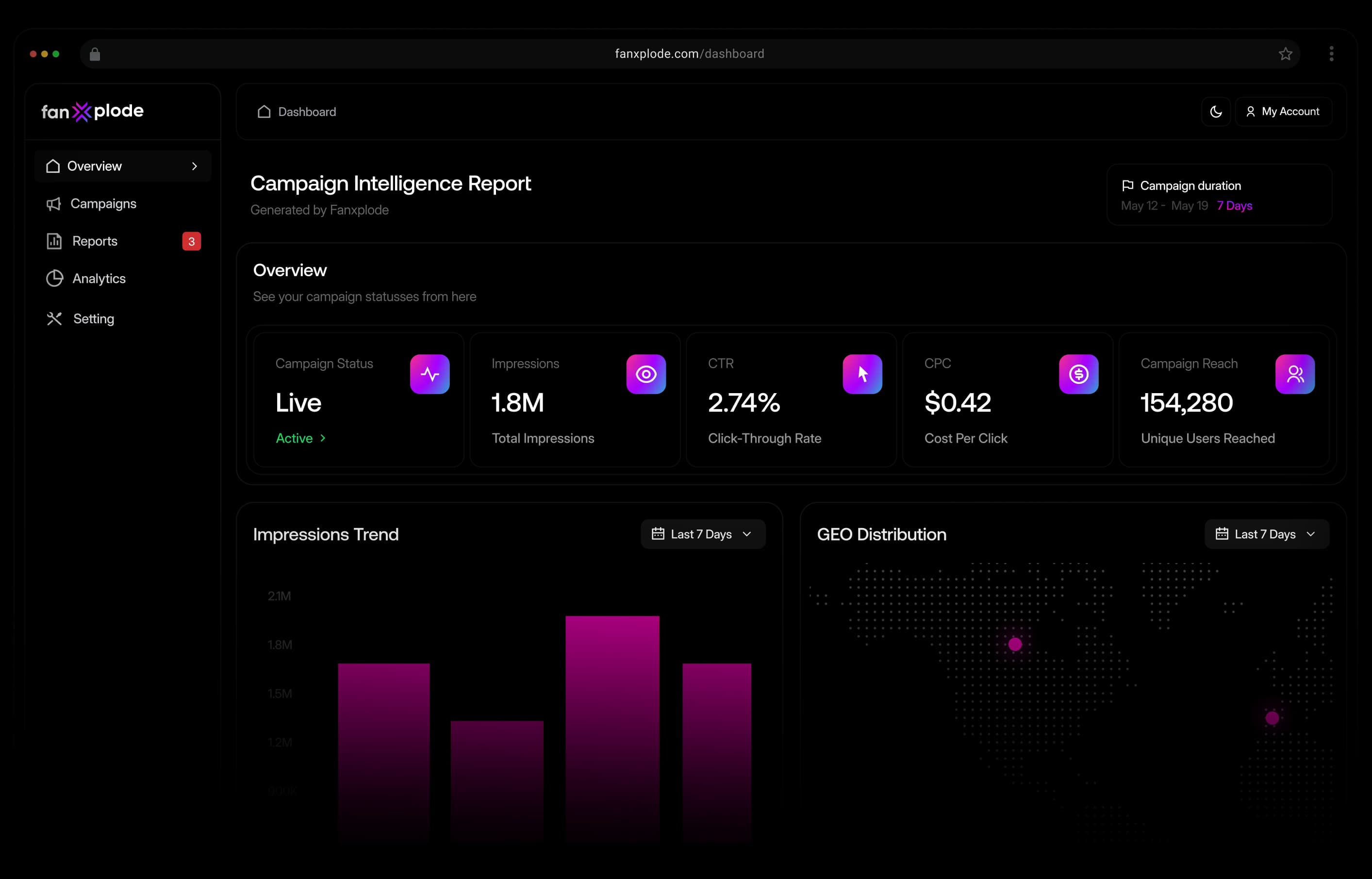Toggle dark mode with the moon icon
Screen dimensions: 1372x879
[1216, 111]
